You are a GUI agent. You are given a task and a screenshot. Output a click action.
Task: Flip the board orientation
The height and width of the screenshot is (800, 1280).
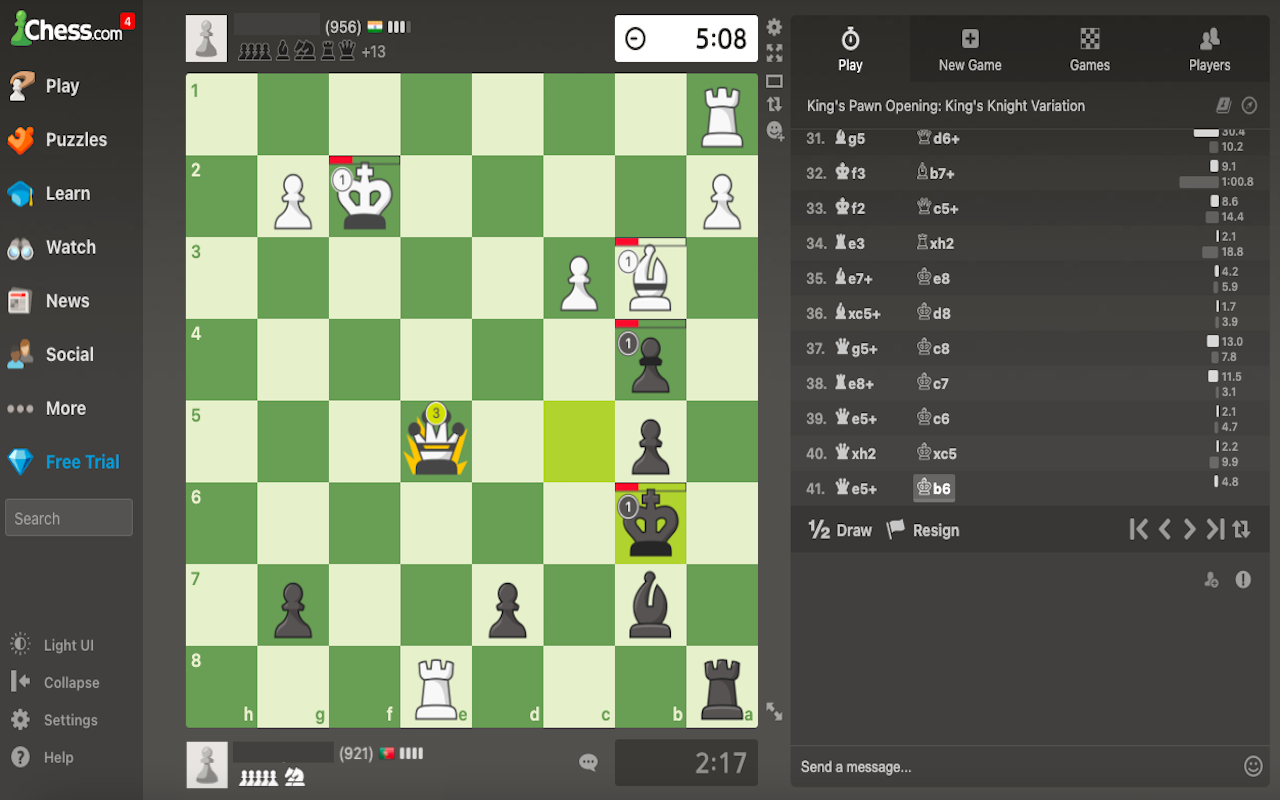775,104
